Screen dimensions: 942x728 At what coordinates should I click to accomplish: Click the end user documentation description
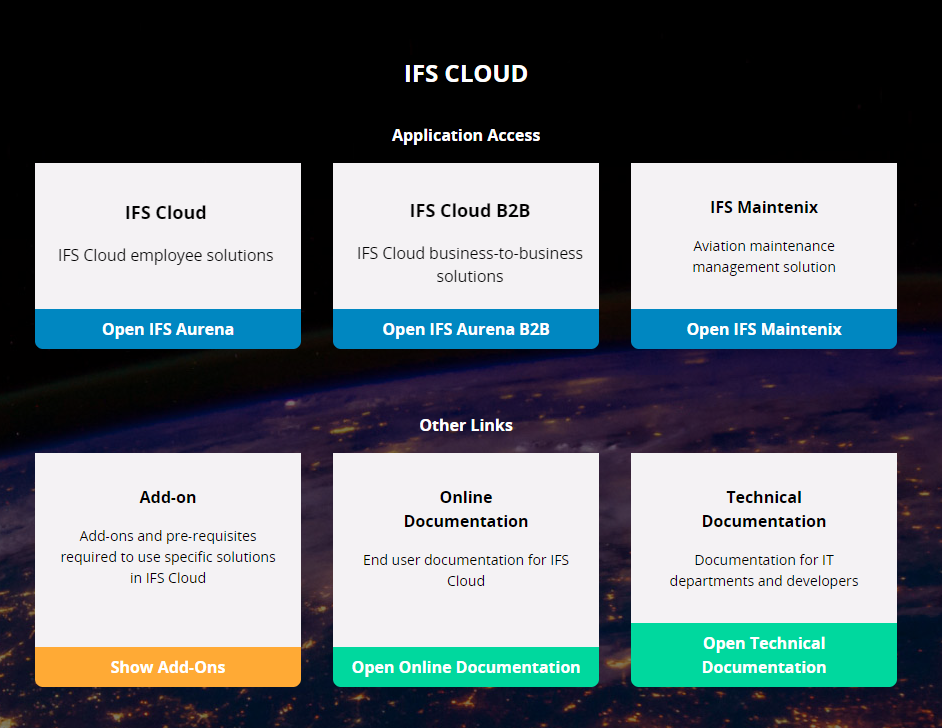[465, 570]
